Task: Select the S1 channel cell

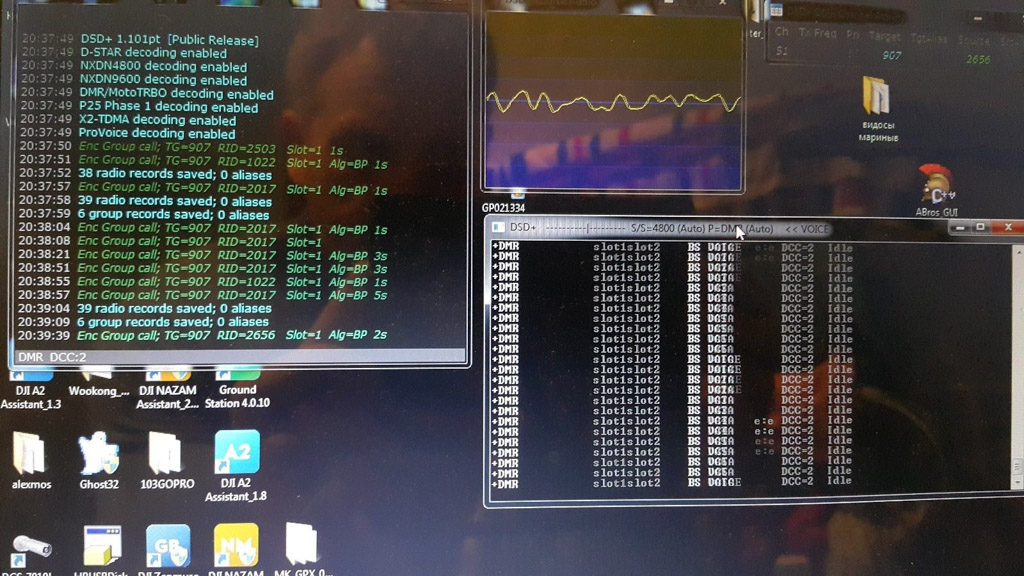Action: 782,51
